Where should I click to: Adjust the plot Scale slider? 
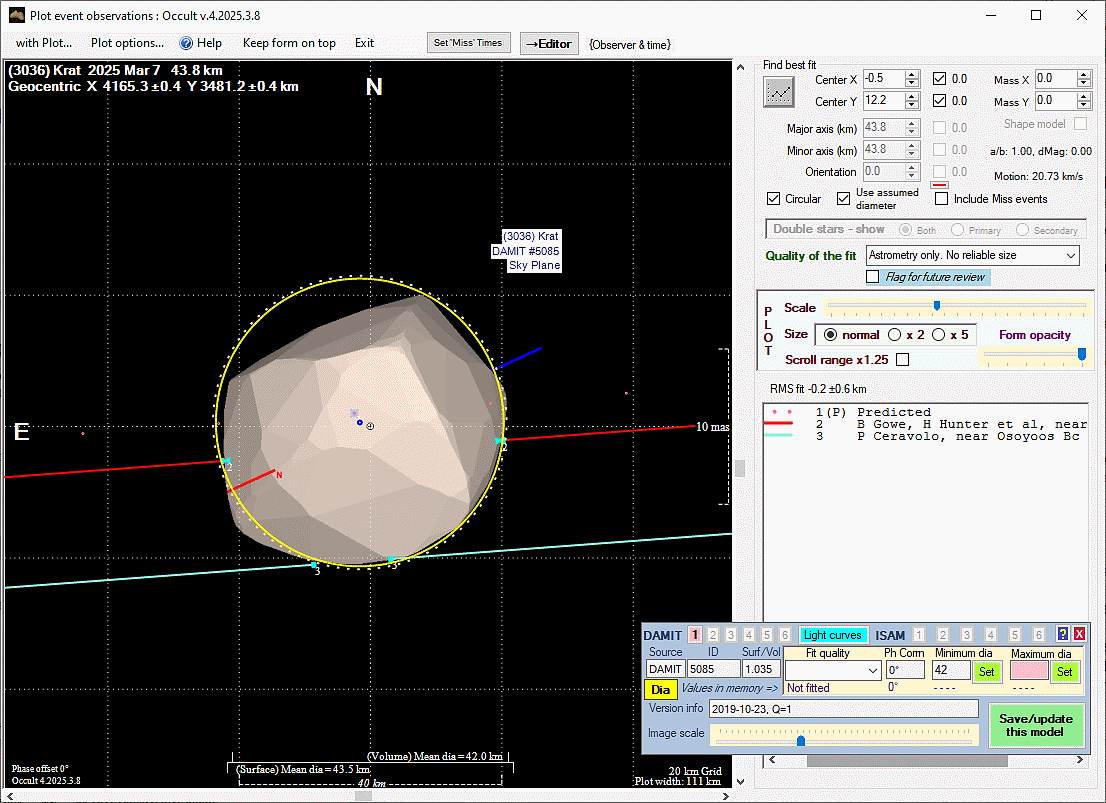click(937, 306)
